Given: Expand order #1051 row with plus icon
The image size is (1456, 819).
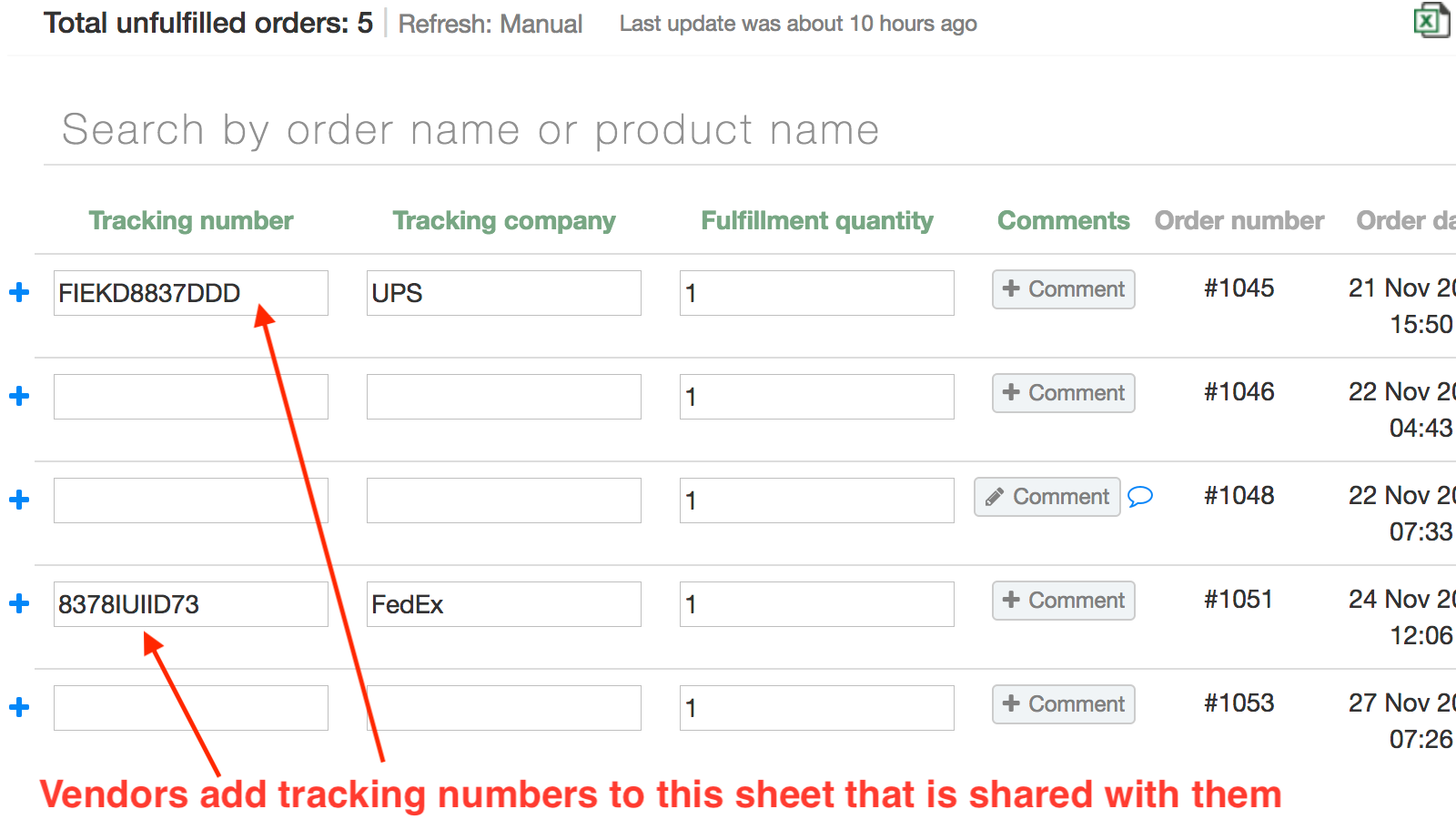Looking at the screenshot, I should click(x=19, y=603).
